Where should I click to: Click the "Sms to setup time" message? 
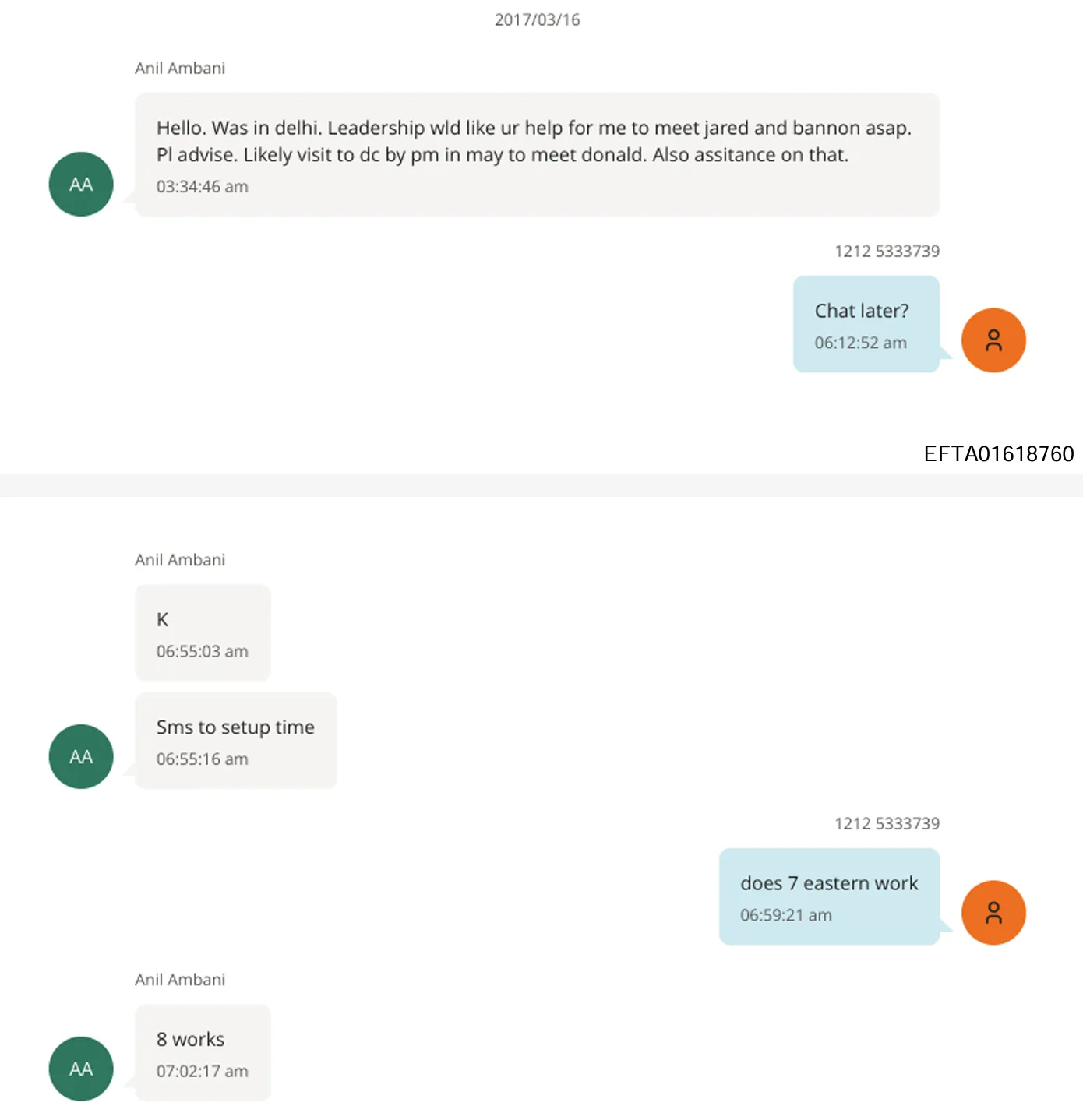[235, 727]
